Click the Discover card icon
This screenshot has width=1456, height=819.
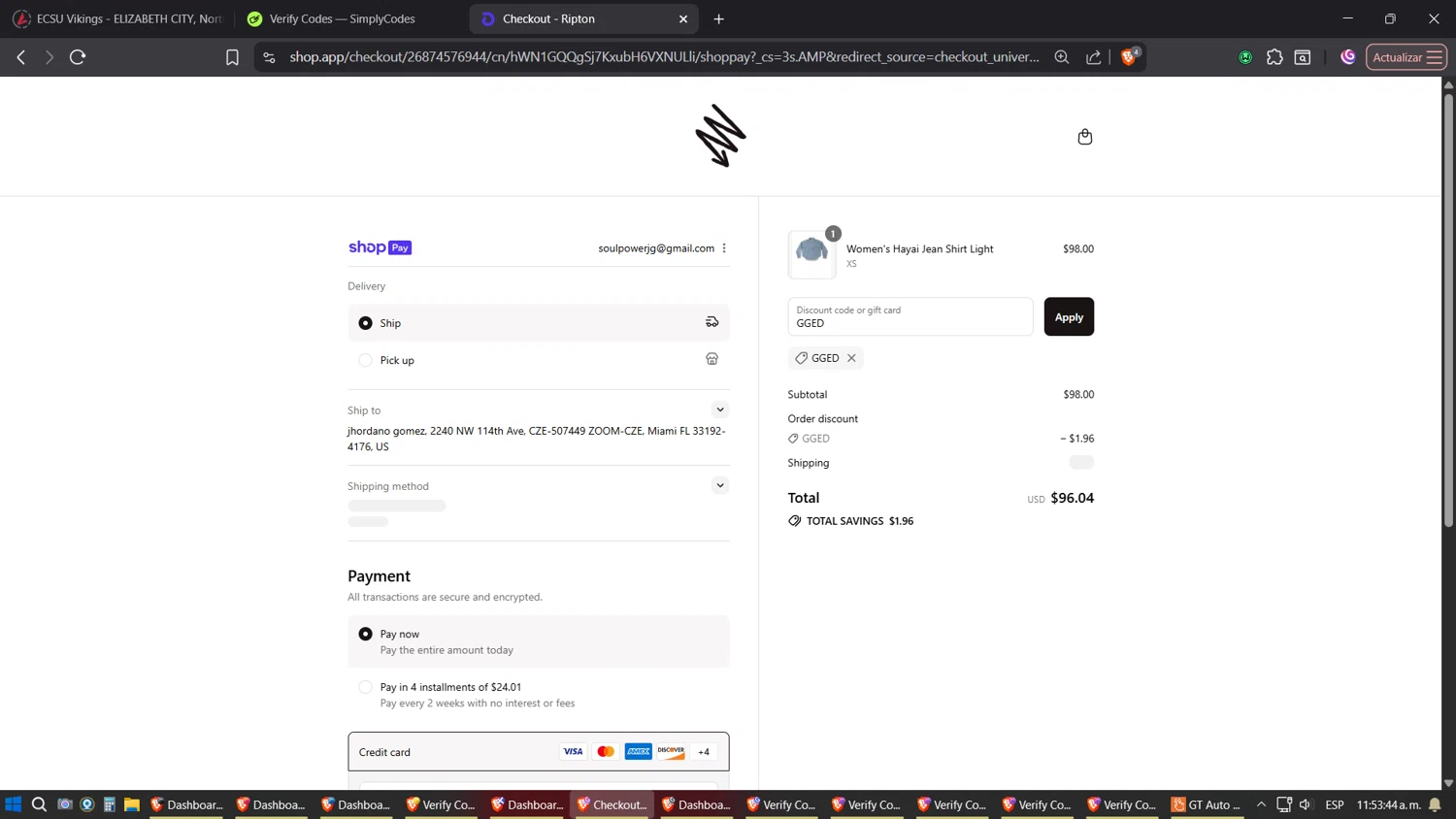pos(671,751)
